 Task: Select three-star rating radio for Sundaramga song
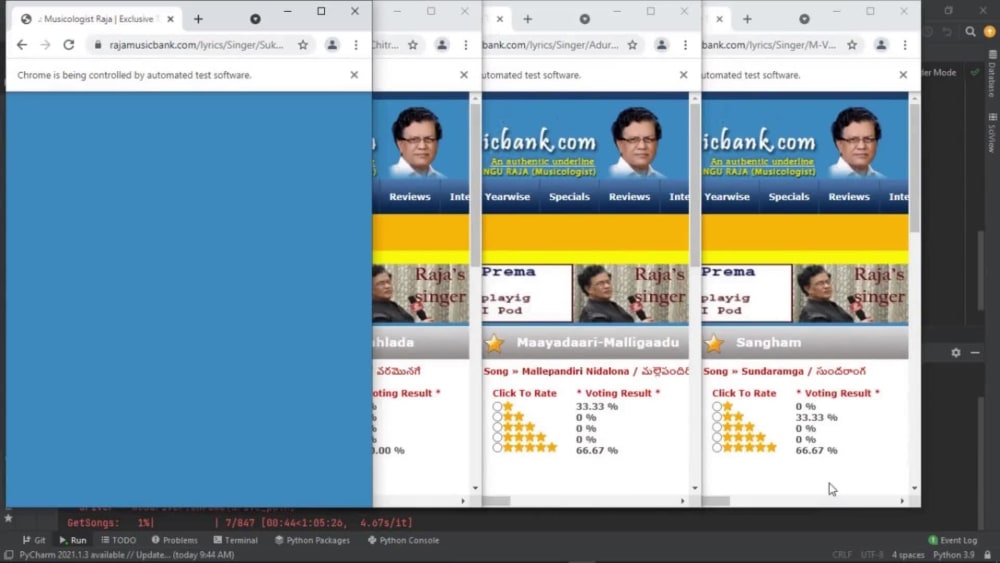(x=717, y=427)
